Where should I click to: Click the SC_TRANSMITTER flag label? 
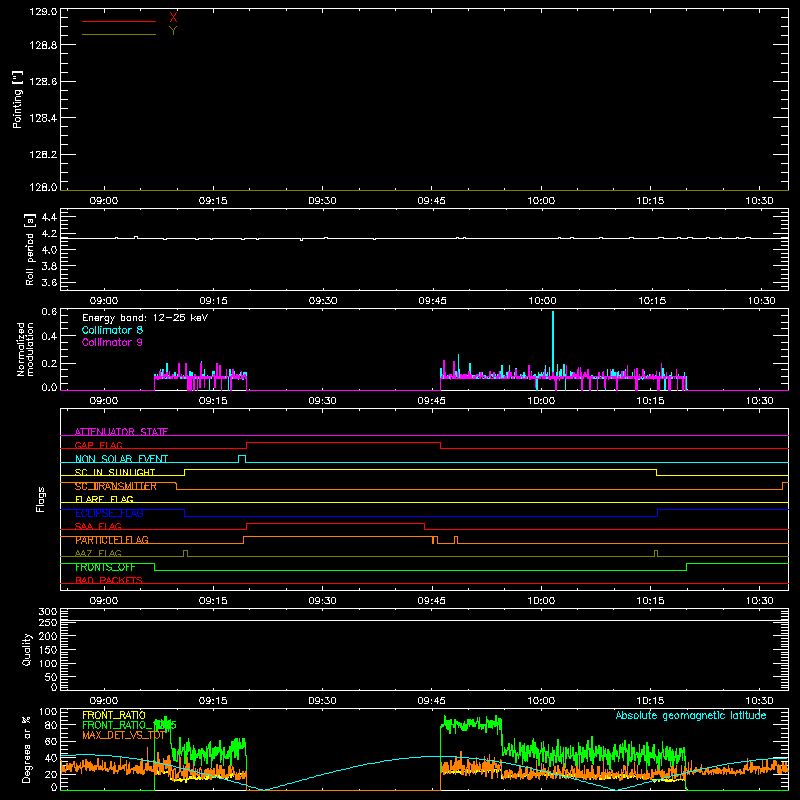pyautogui.click(x=116, y=486)
